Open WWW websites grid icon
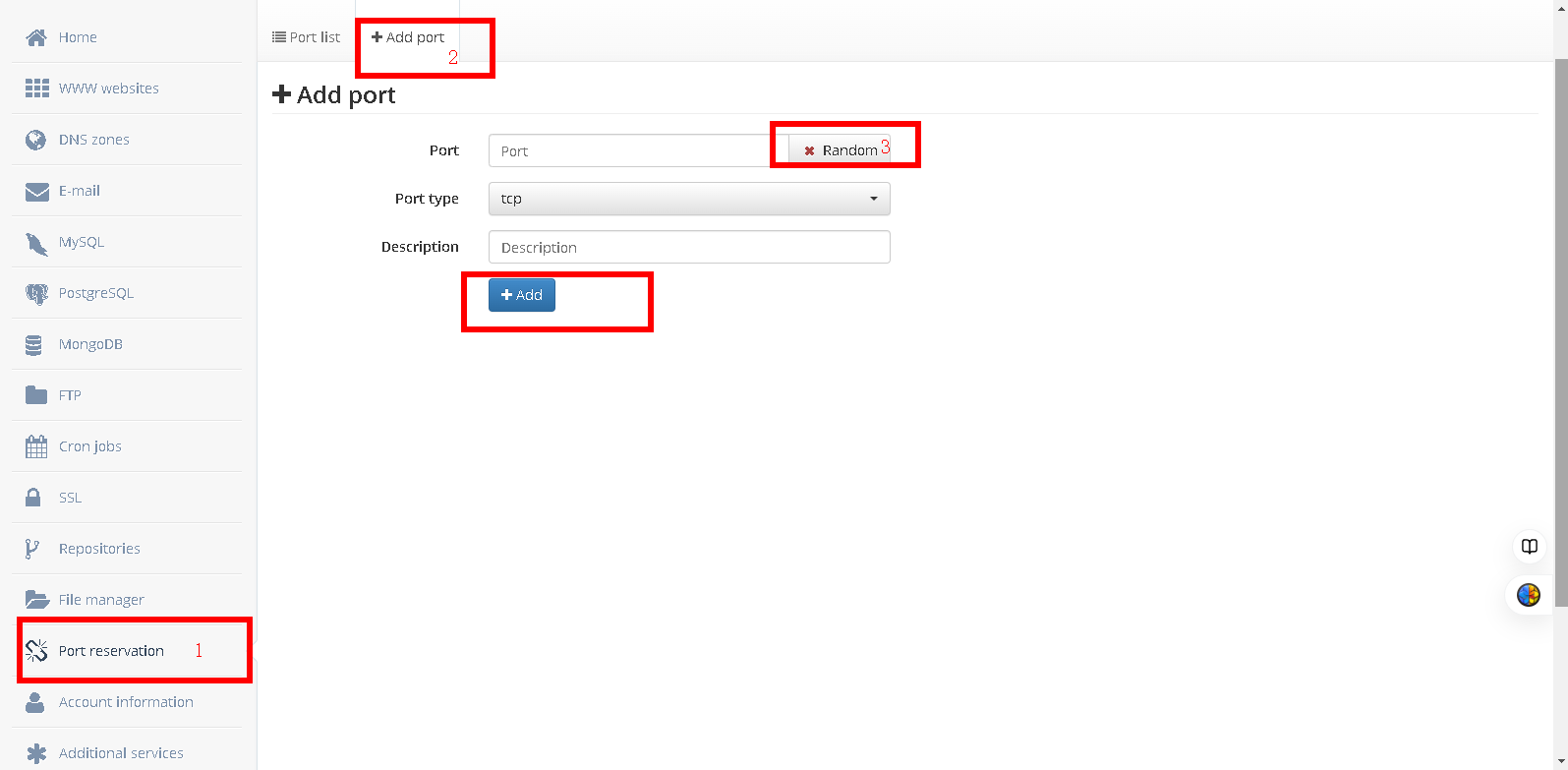Image resolution: width=1568 pixels, height=770 pixels. click(x=36, y=89)
